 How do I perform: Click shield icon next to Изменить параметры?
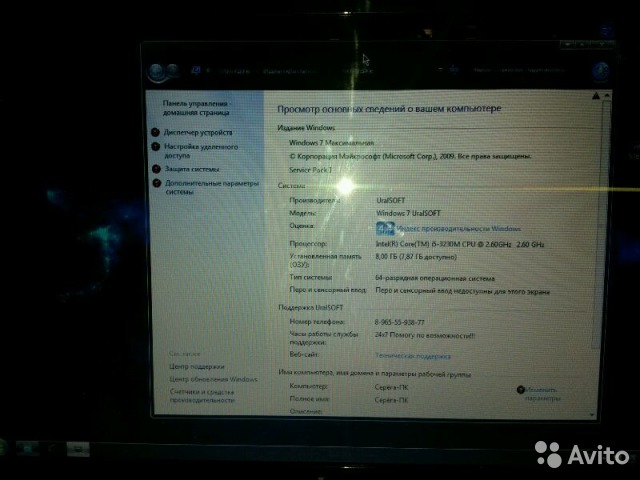tap(520, 390)
